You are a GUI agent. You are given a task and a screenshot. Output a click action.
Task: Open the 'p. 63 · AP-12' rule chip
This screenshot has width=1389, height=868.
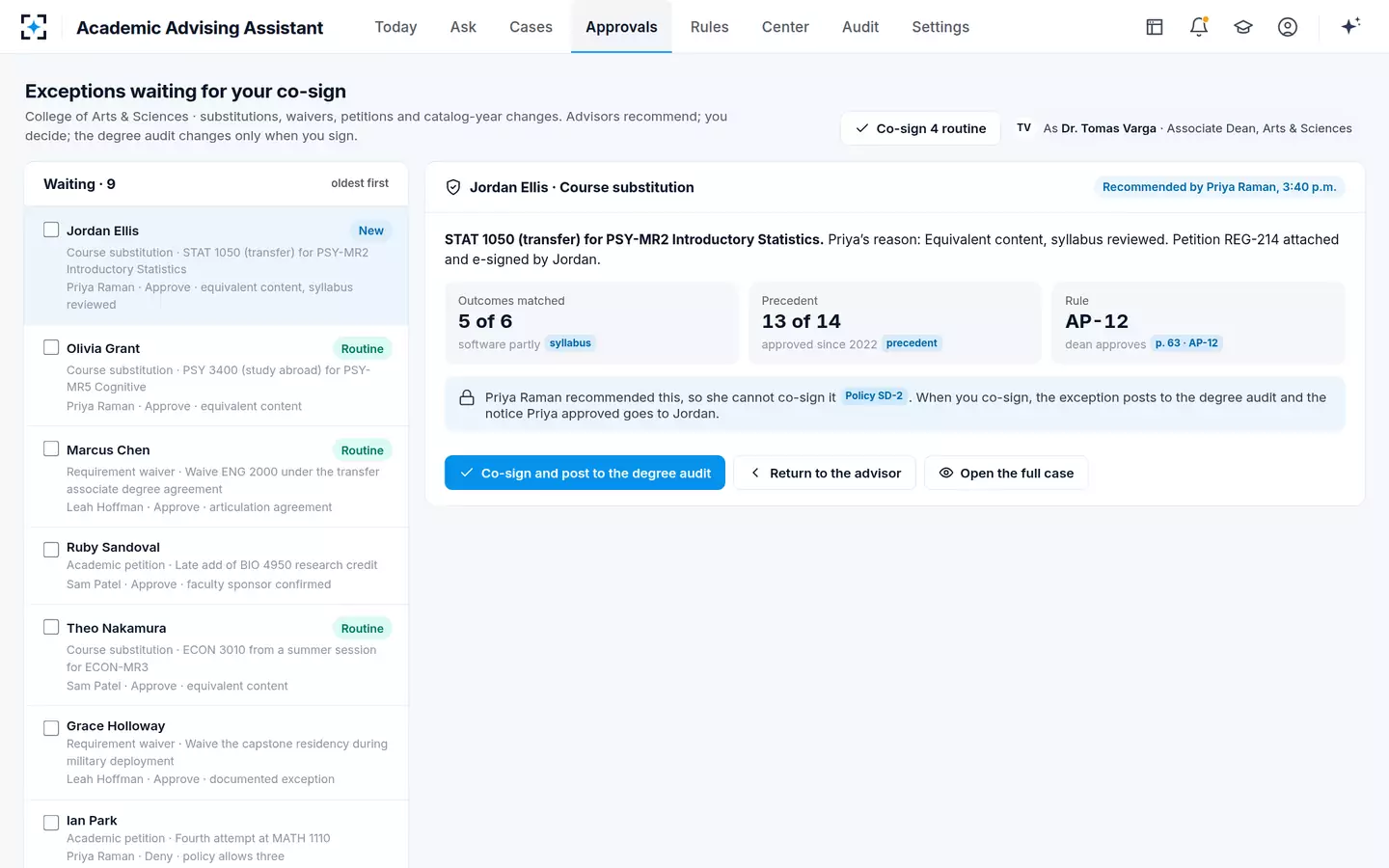tap(1186, 343)
